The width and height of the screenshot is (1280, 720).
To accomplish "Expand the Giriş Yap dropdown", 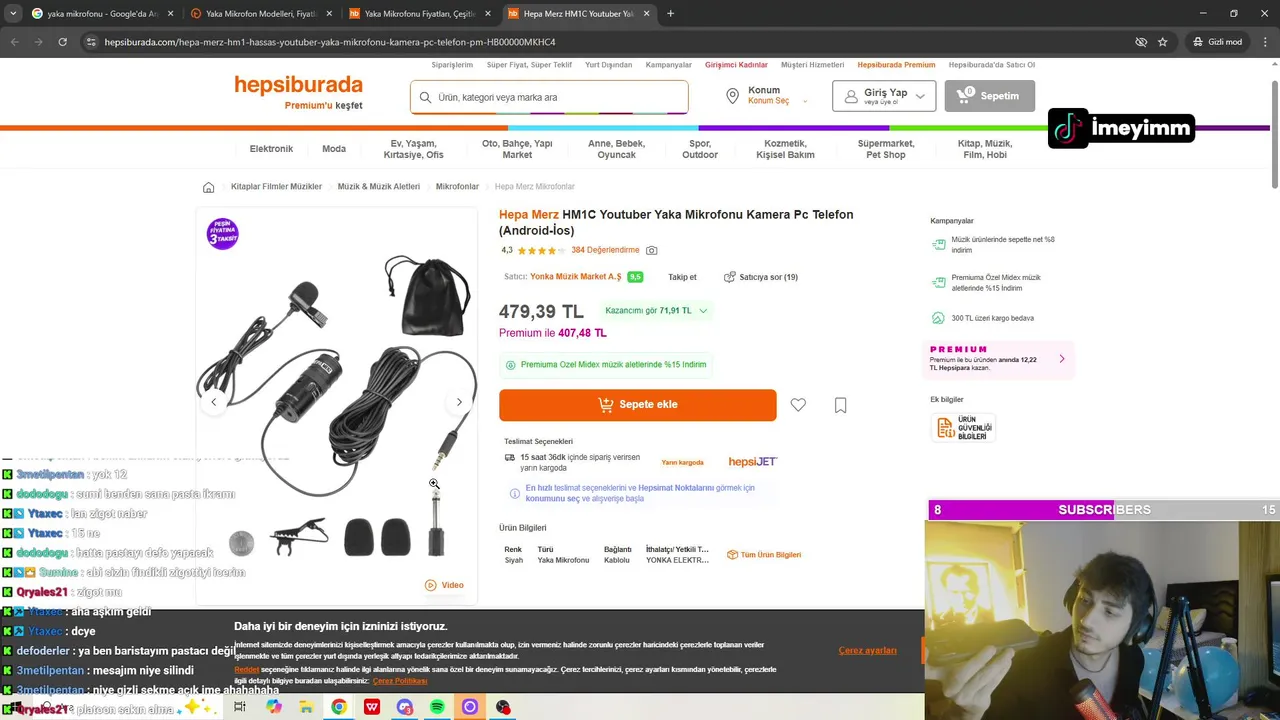I will click(884, 96).
